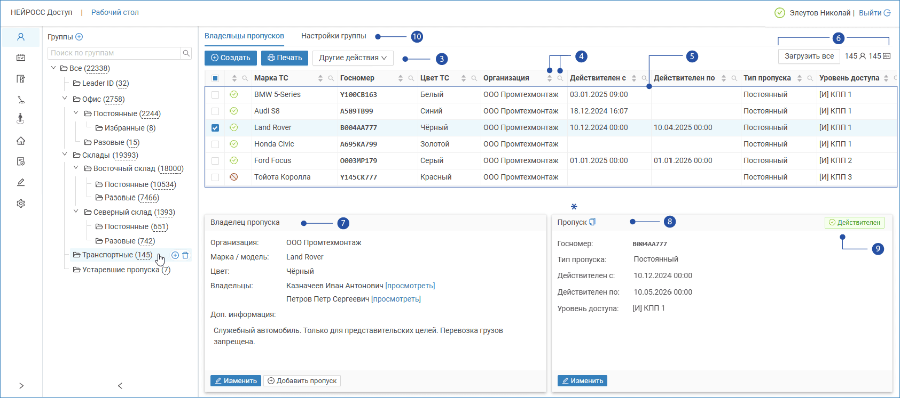Focus the Поиск по группам search field
This screenshot has height=398, width=900.
click(x=114, y=53)
